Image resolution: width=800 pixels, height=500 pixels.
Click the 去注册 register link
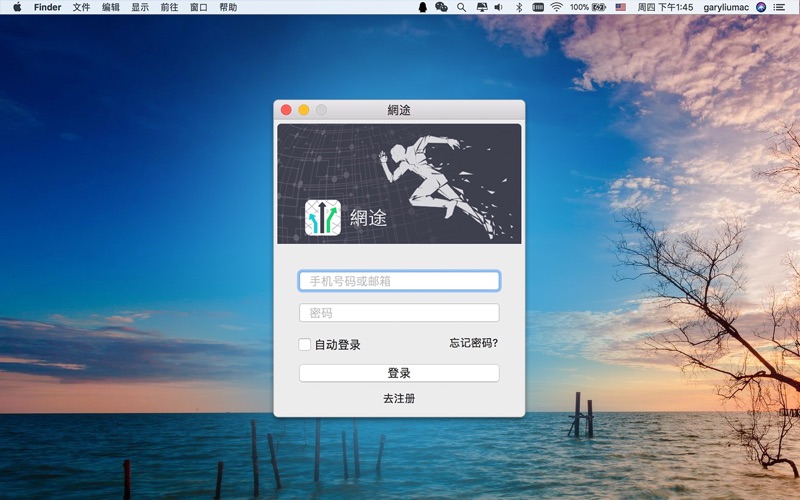[399, 398]
